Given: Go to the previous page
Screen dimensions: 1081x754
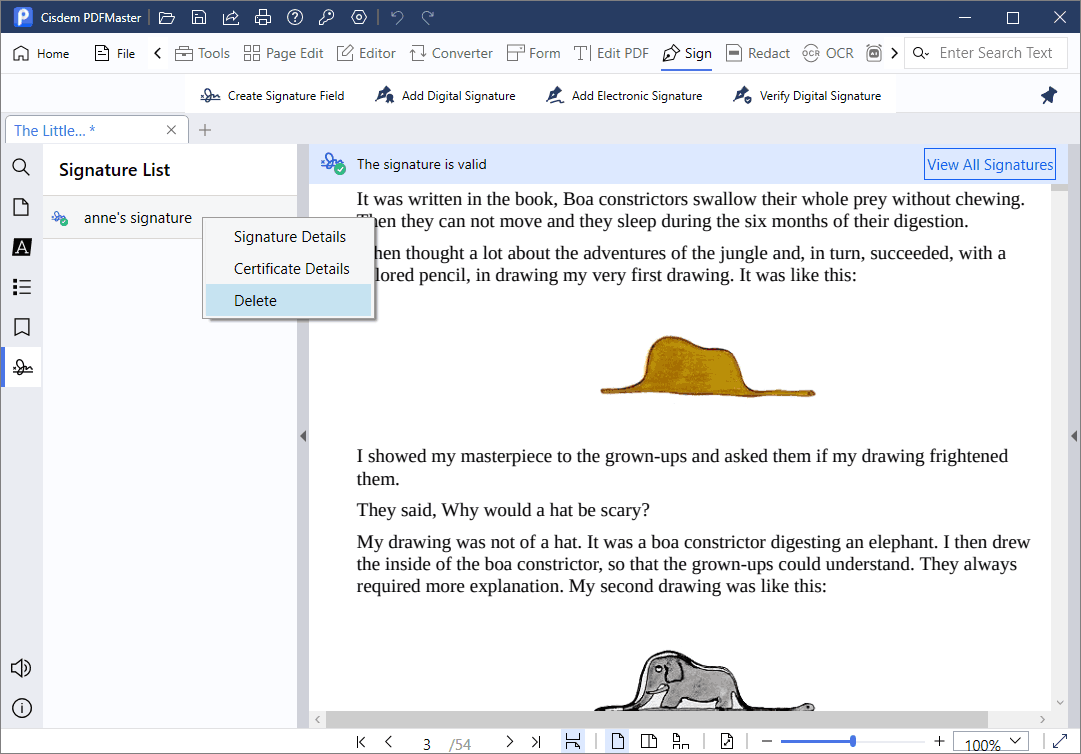Looking at the screenshot, I should click(x=389, y=742).
